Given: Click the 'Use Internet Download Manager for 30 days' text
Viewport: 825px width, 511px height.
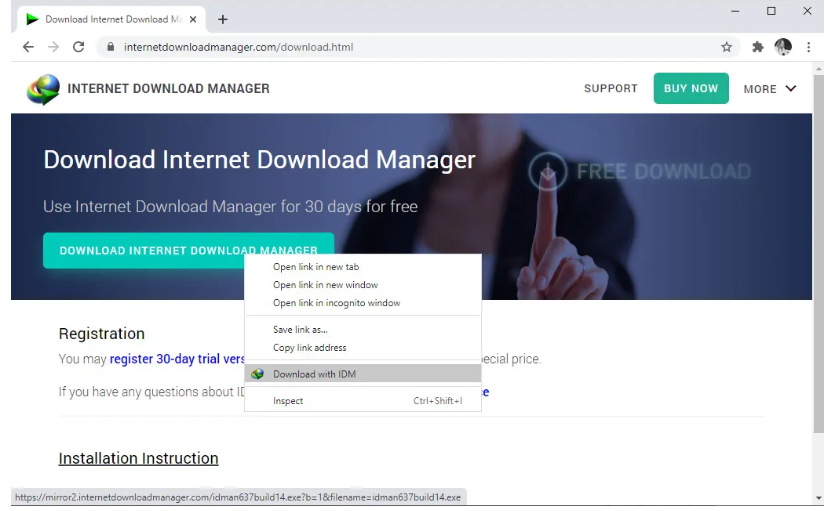Looking at the screenshot, I should (x=230, y=206).
